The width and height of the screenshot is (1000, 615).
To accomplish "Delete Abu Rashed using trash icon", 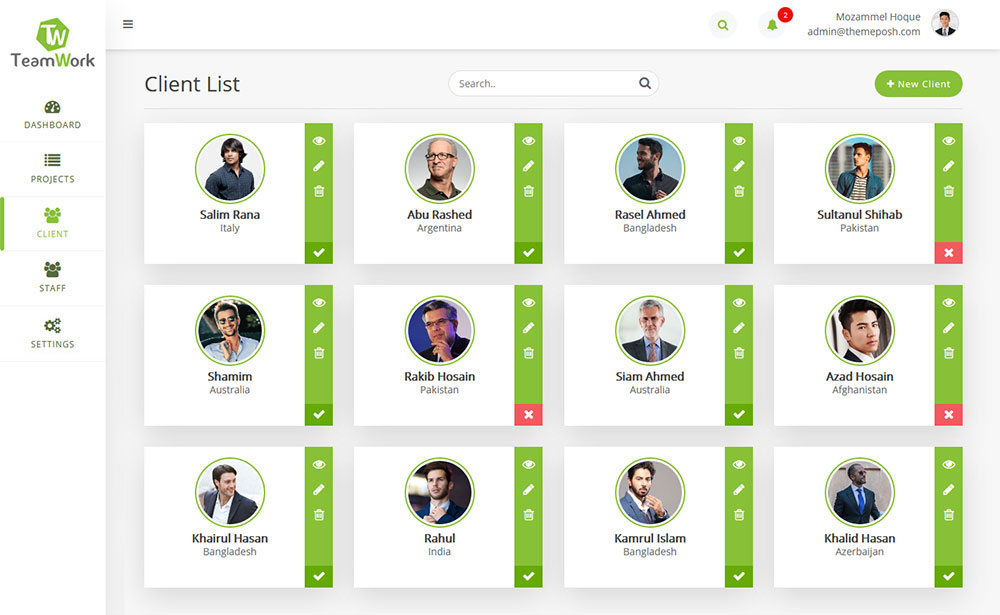I will 529,191.
